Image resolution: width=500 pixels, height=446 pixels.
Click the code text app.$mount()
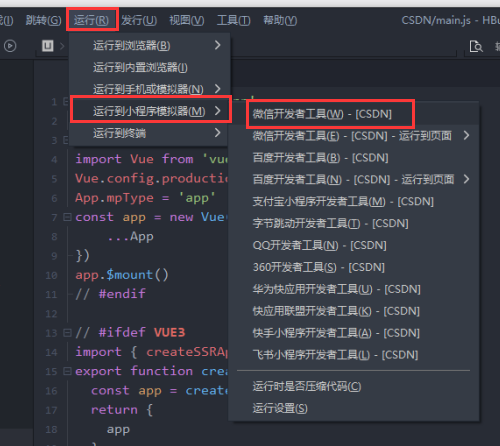(x=122, y=275)
